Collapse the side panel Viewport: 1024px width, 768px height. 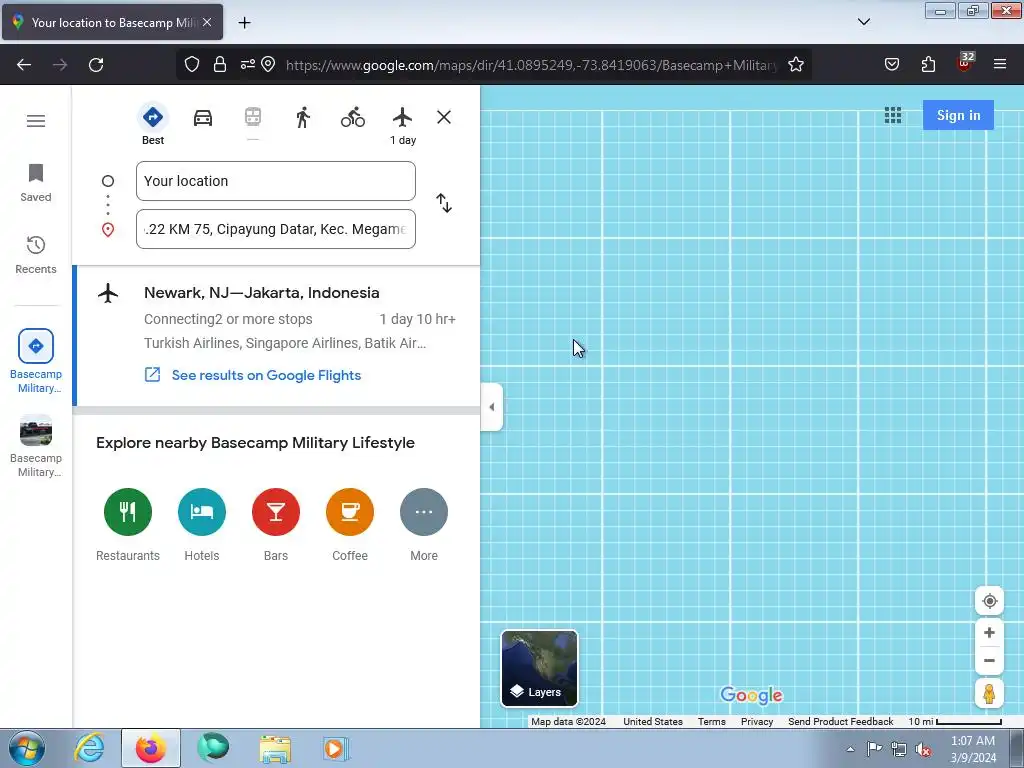[492, 407]
